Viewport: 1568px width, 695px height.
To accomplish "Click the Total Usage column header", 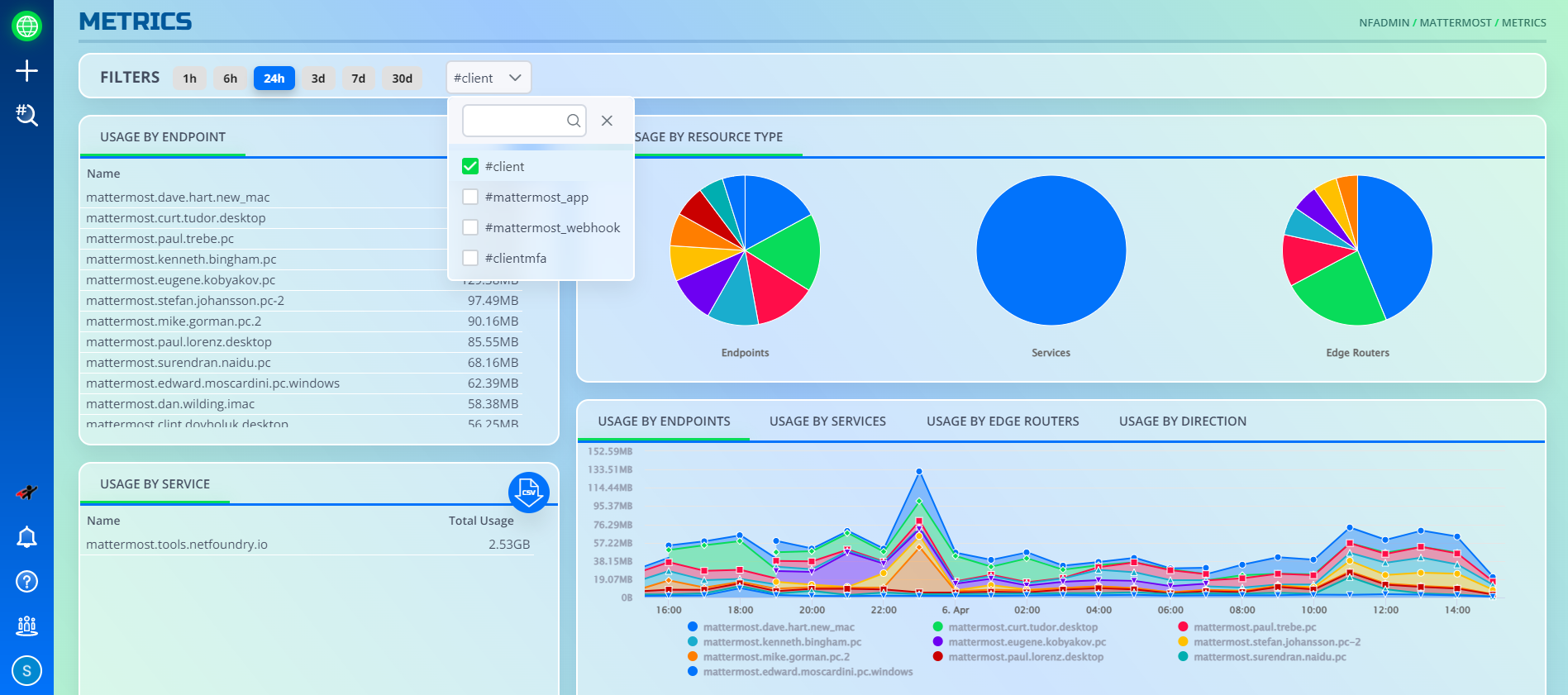I will click(481, 521).
